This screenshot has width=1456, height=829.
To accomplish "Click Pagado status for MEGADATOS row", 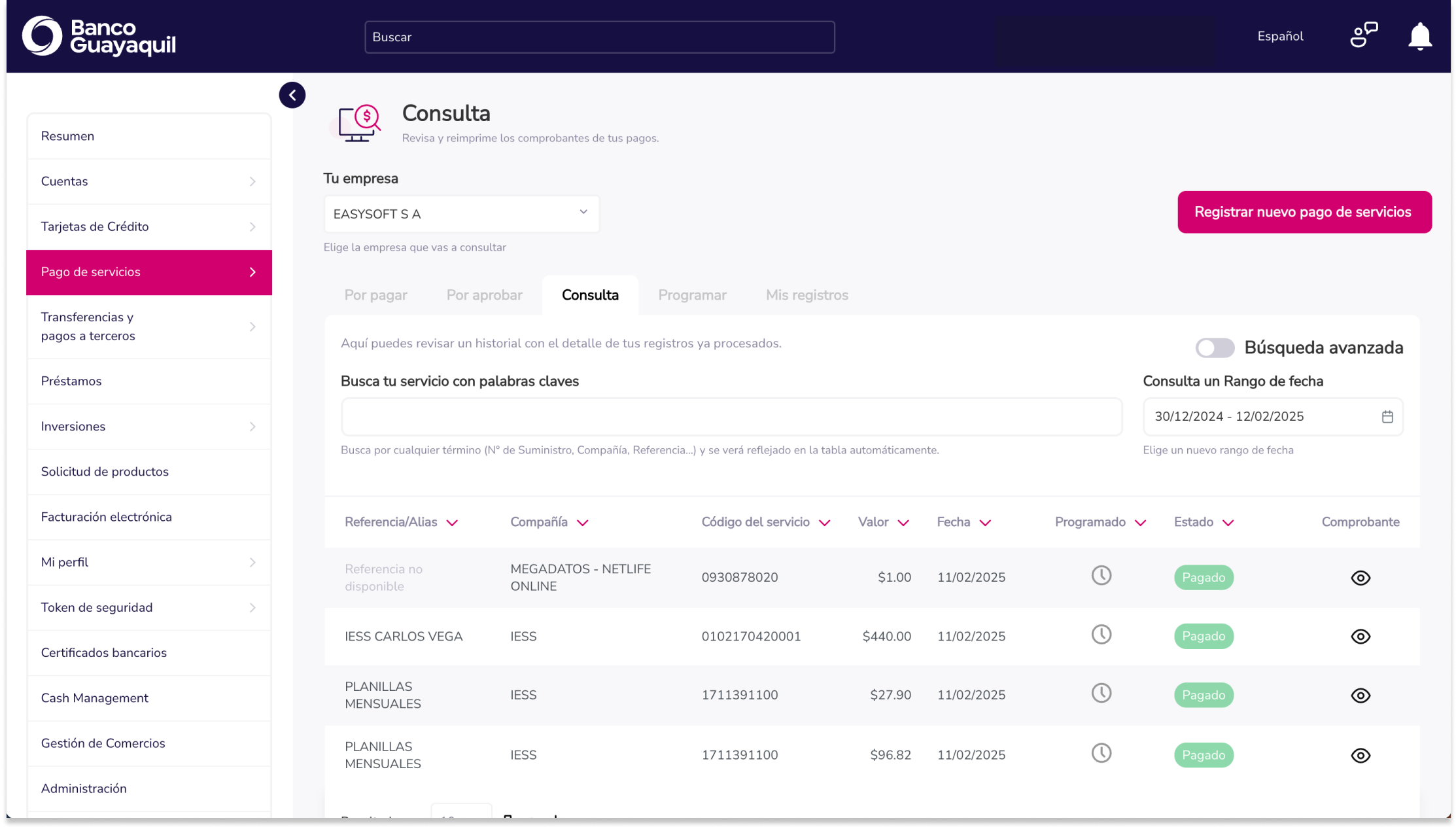I will pyautogui.click(x=1204, y=578).
